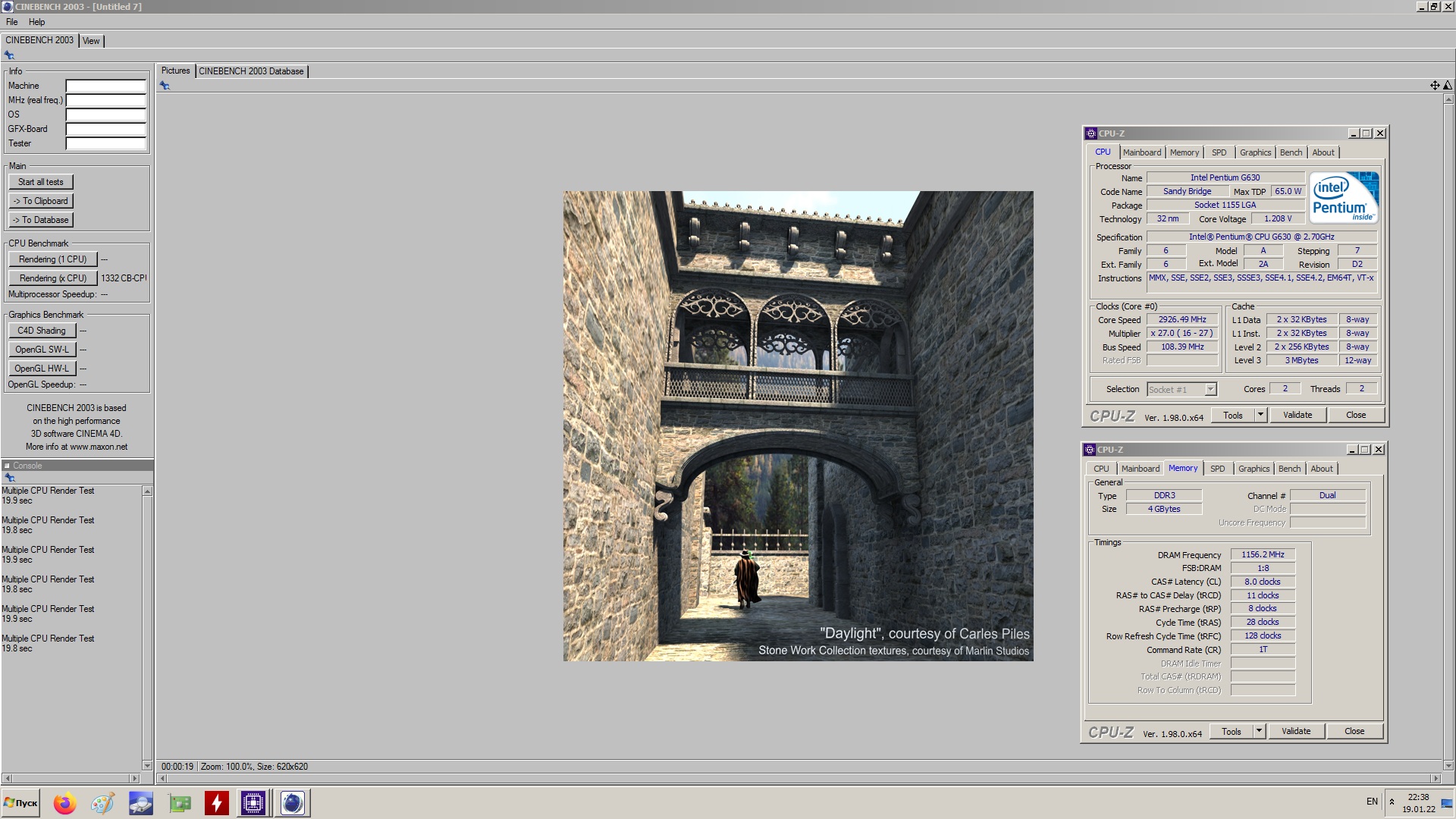Click CPU-Z title icon in the DDR3 memory window
The width and height of the screenshot is (1456, 819).
tap(1089, 450)
